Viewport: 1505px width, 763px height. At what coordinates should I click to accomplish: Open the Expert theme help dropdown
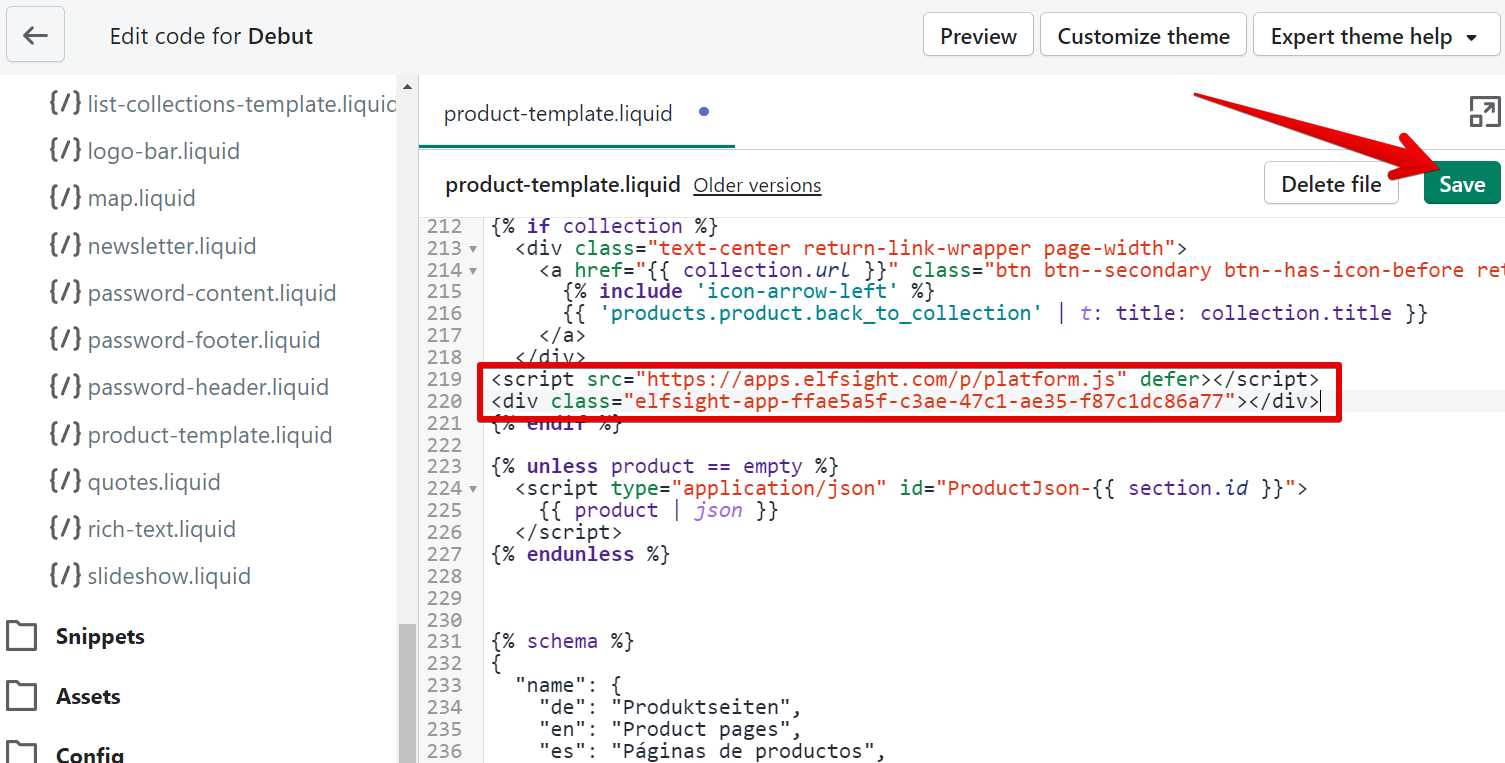click(x=1376, y=35)
